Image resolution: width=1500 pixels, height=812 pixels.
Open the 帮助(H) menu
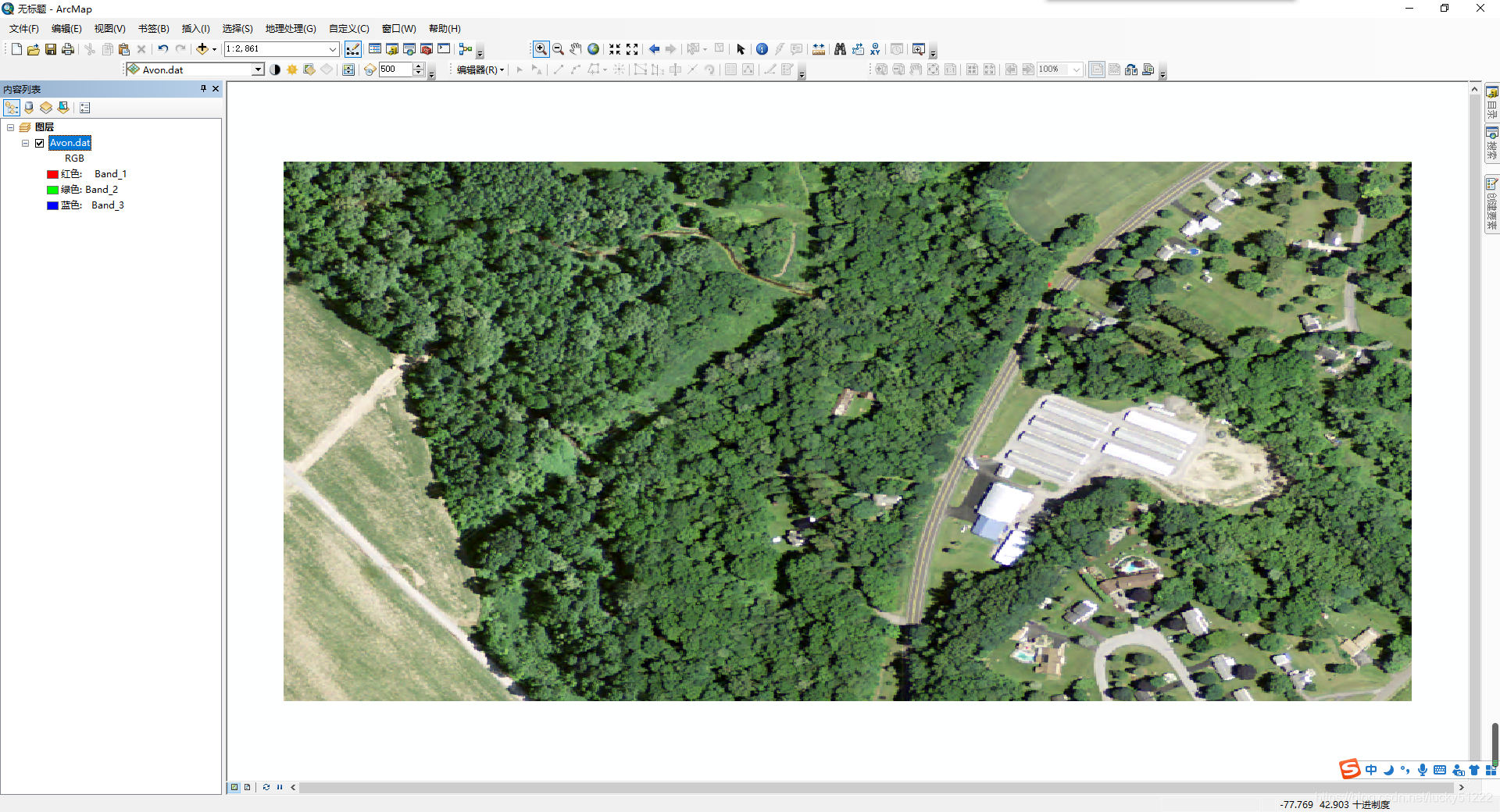pyautogui.click(x=445, y=29)
